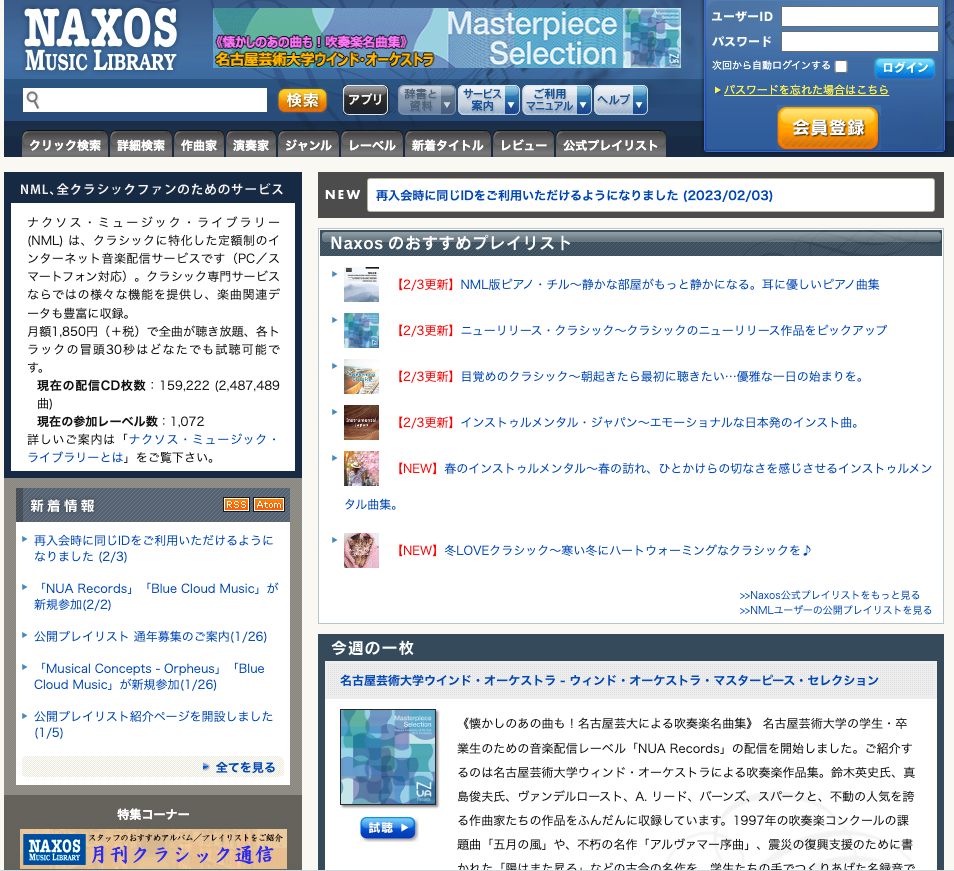Screen dimensions: 954x871
Task: Open 春のインストゥルメンタル playlist link
Action: 638,486
